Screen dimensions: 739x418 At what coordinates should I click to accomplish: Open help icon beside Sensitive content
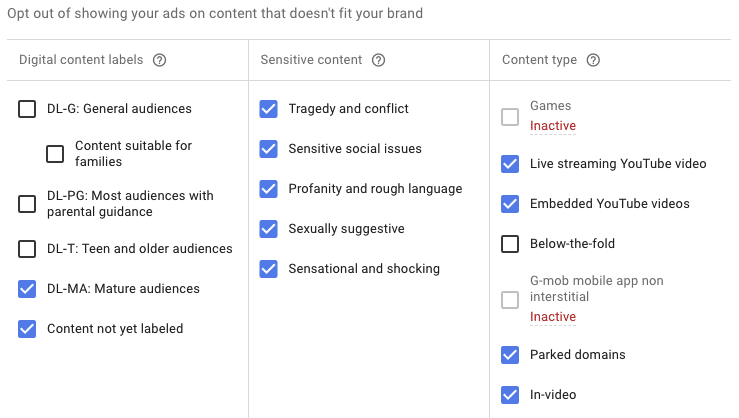point(378,60)
